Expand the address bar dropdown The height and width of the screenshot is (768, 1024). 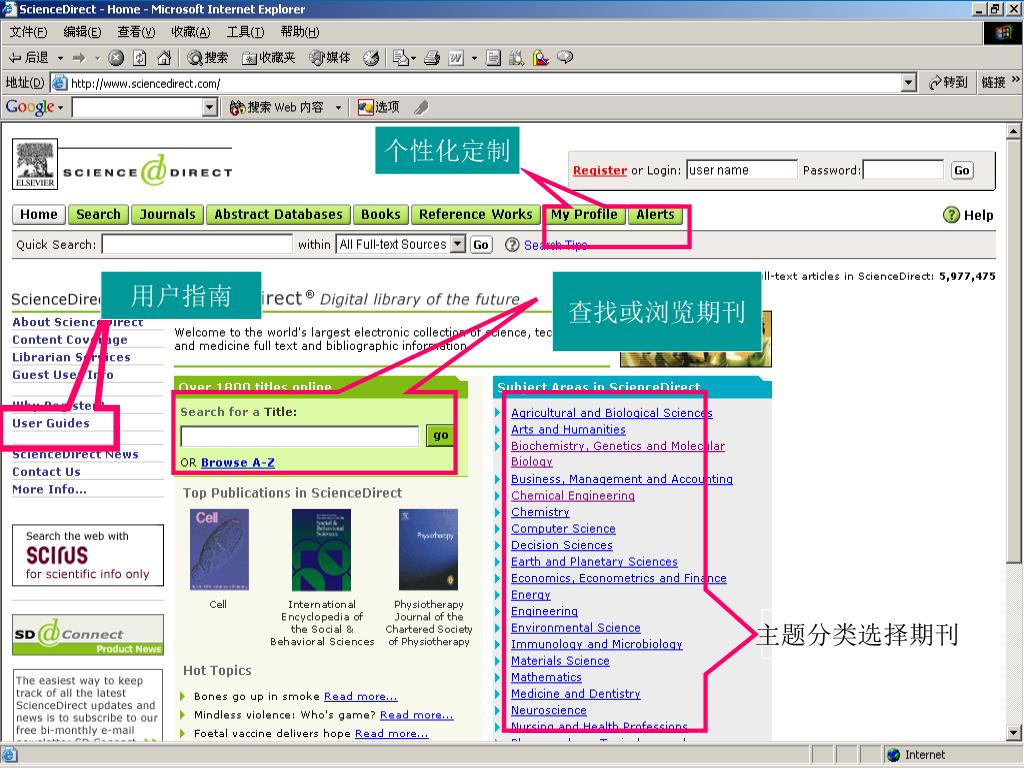908,83
